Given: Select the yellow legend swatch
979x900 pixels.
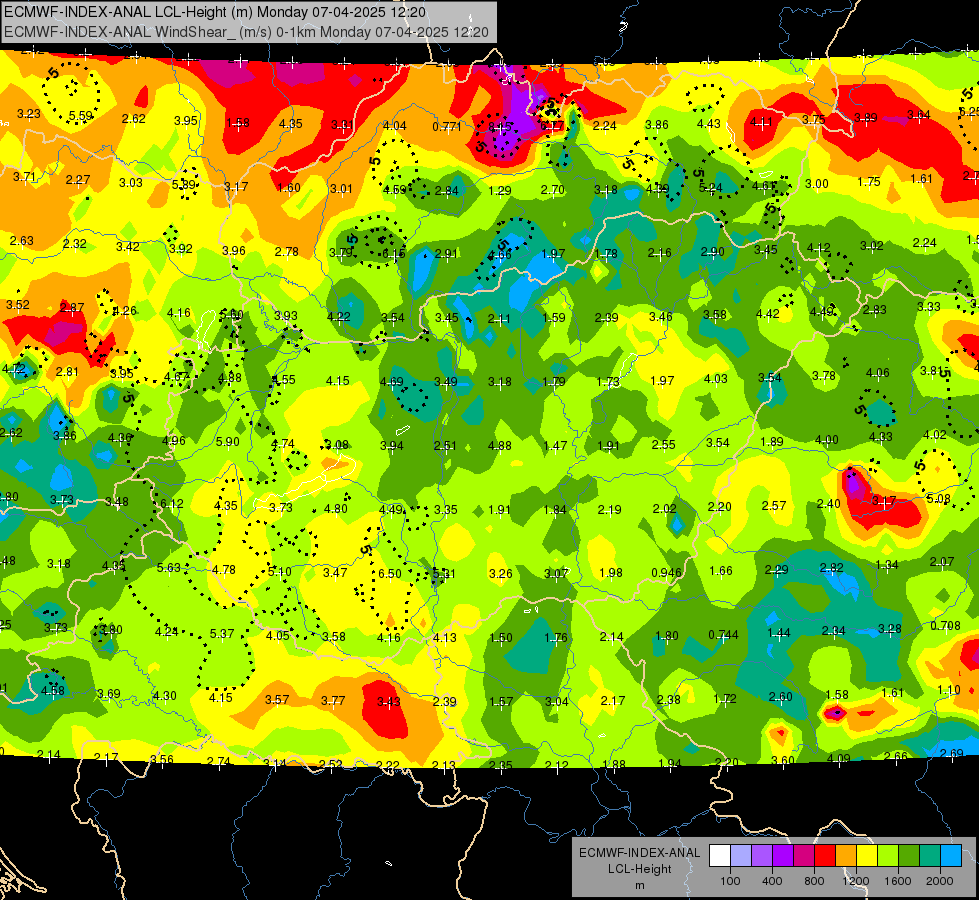Looking at the screenshot, I should (867, 855).
